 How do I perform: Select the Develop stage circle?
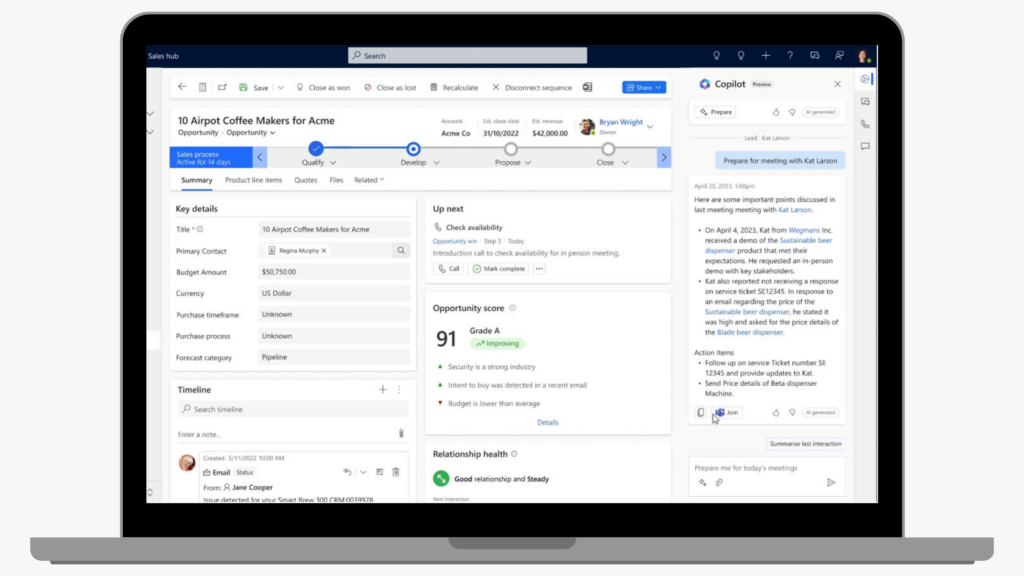pyautogui.click(x=413, y=149)
